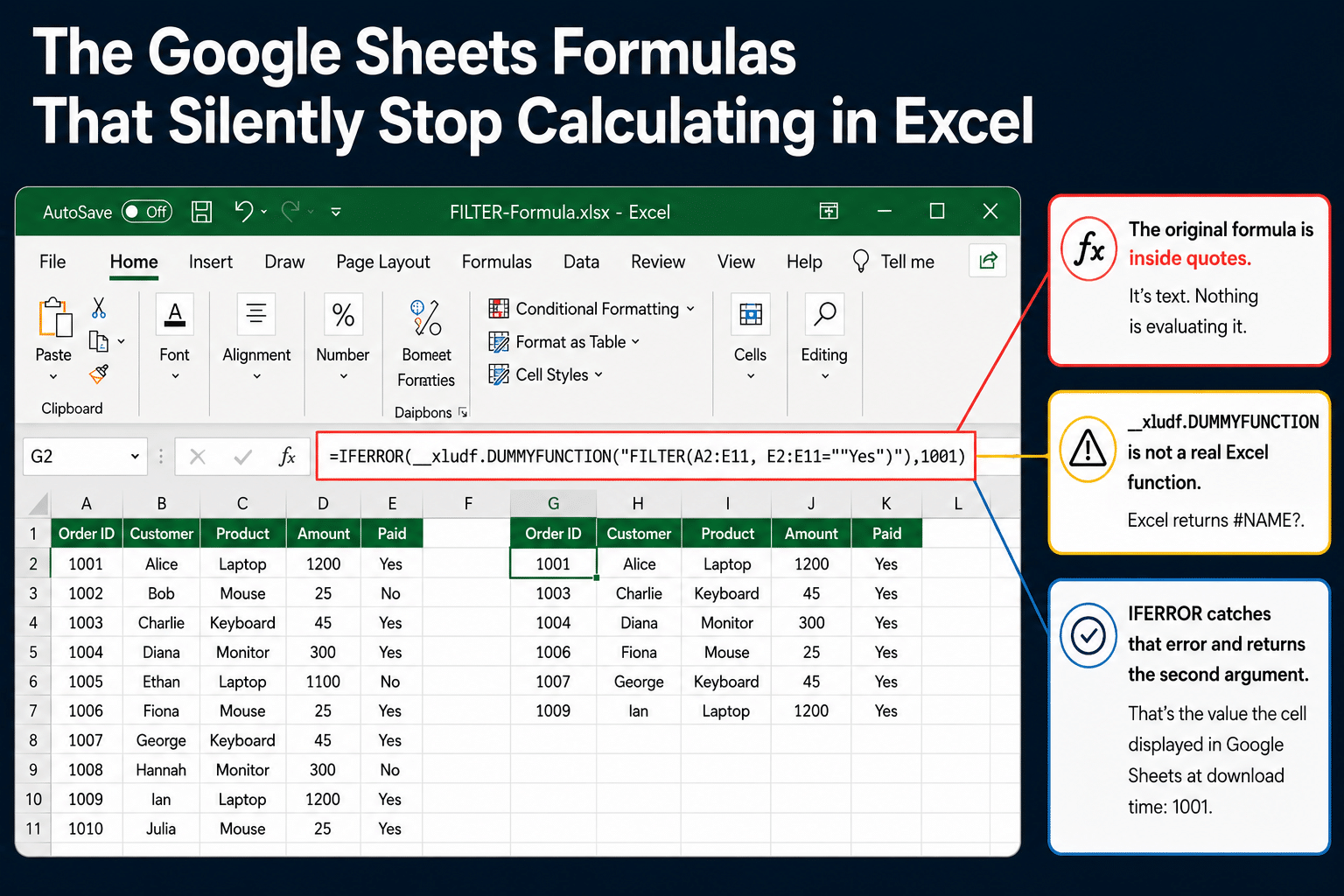Select row 5 header

tap(33, 652)
